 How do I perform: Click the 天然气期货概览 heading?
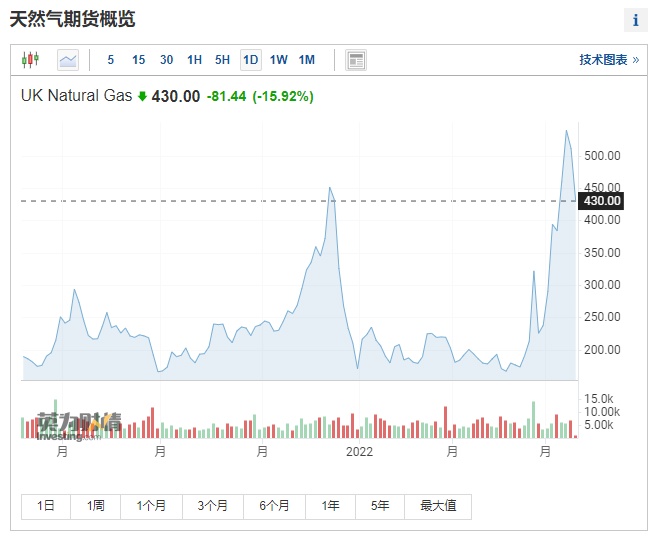pos(72,19)
